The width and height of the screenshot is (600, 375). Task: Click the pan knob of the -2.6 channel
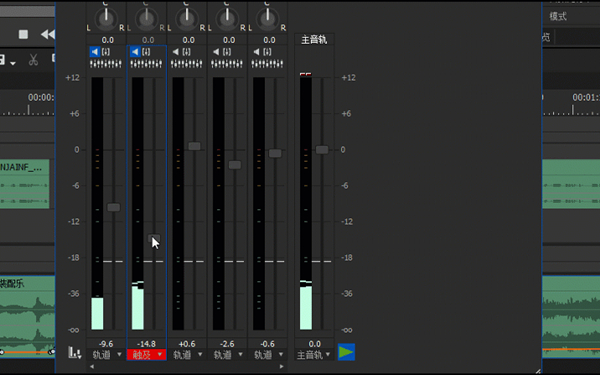click(227, 18)
